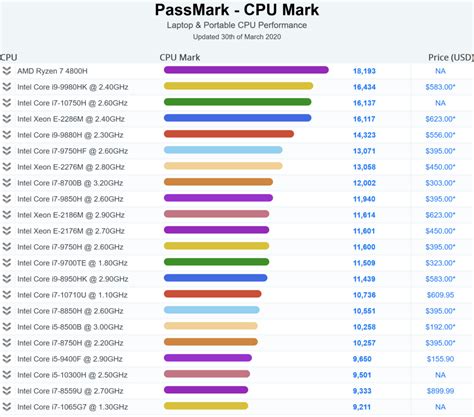Screen dimensions: 474x417
Task: Click the score 18,193
Action: click(x=364, y=71)
